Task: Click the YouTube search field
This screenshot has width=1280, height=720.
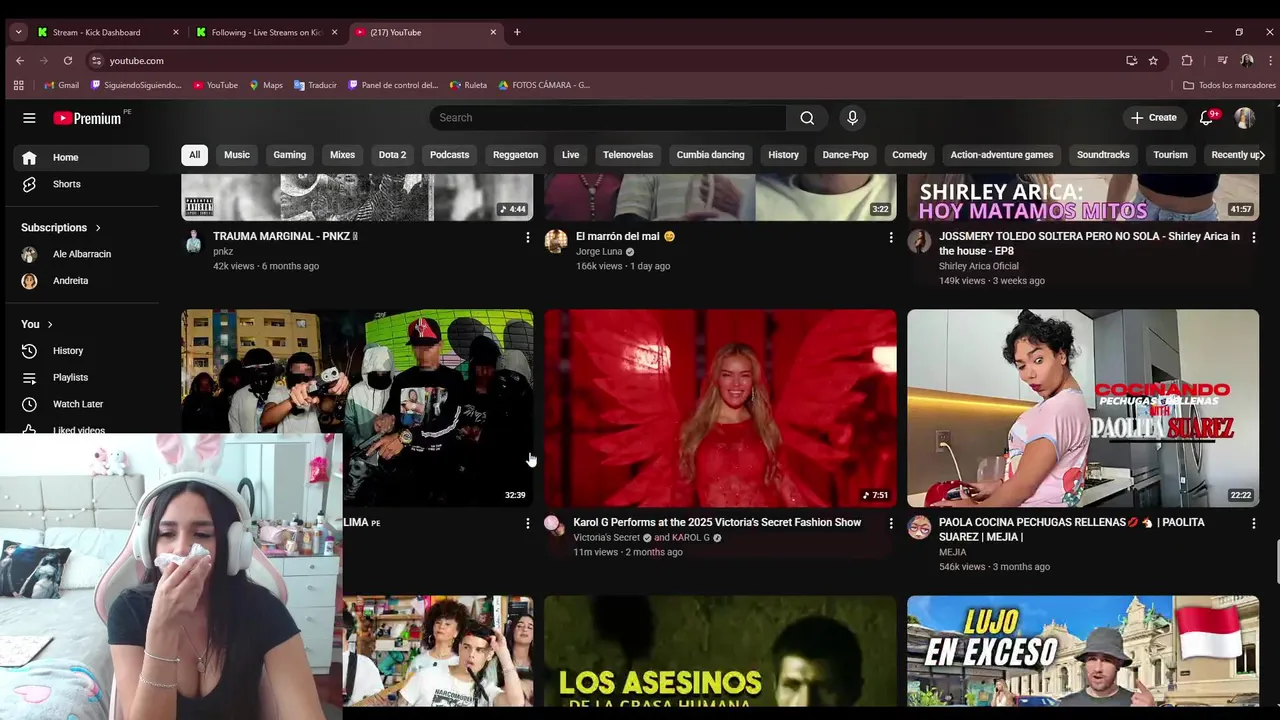Action: pos(608,118)
